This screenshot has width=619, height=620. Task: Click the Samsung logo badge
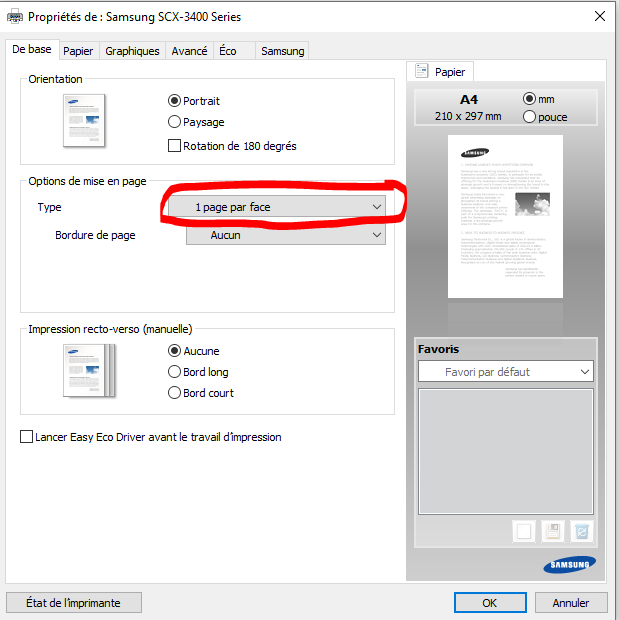[570, 565]
